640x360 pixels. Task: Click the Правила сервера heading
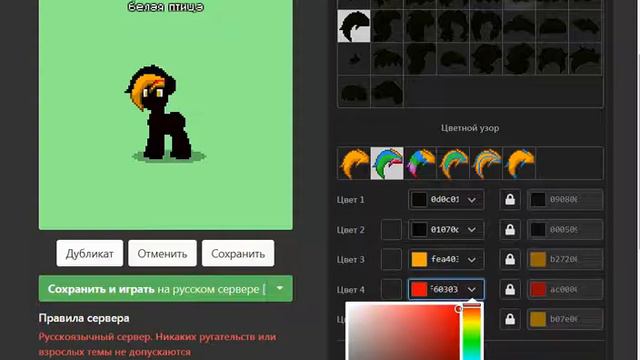pyautogui.click(x=84, y=318)
